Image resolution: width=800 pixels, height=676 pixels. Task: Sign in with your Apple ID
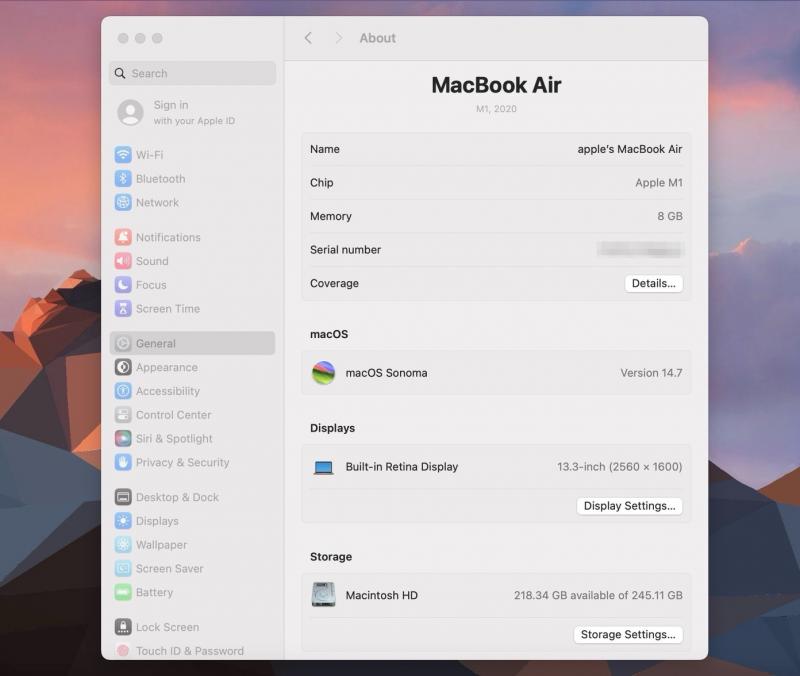point(194,112)
